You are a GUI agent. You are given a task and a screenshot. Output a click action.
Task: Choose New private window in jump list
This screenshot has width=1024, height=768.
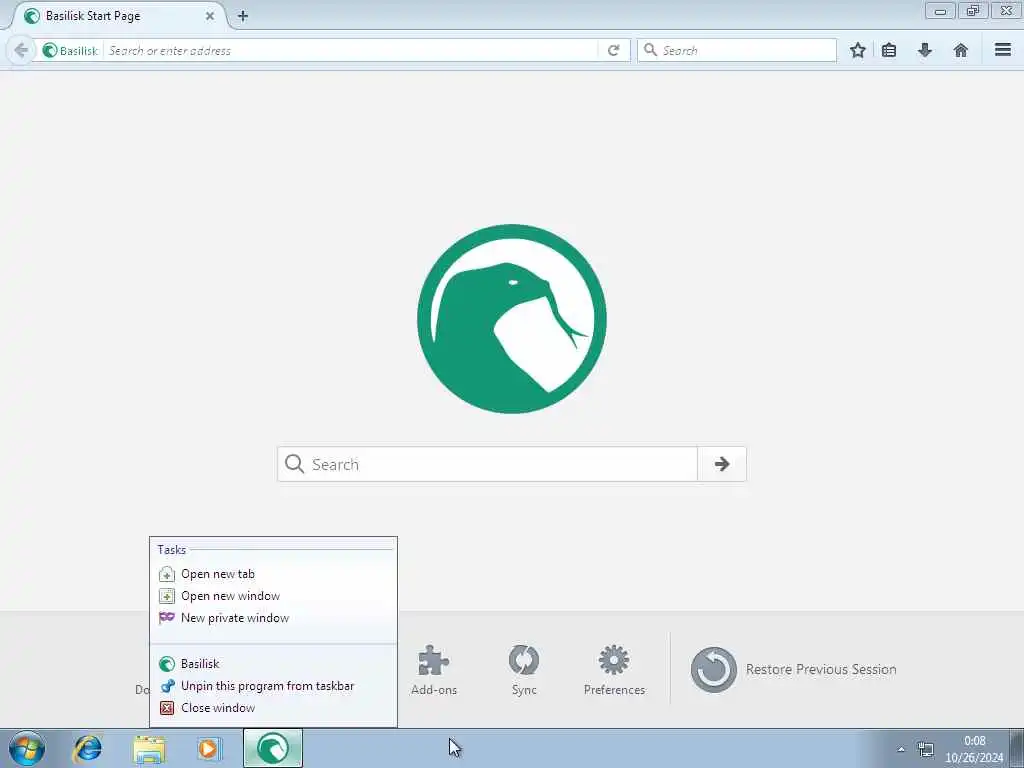(x=273, y=618)
